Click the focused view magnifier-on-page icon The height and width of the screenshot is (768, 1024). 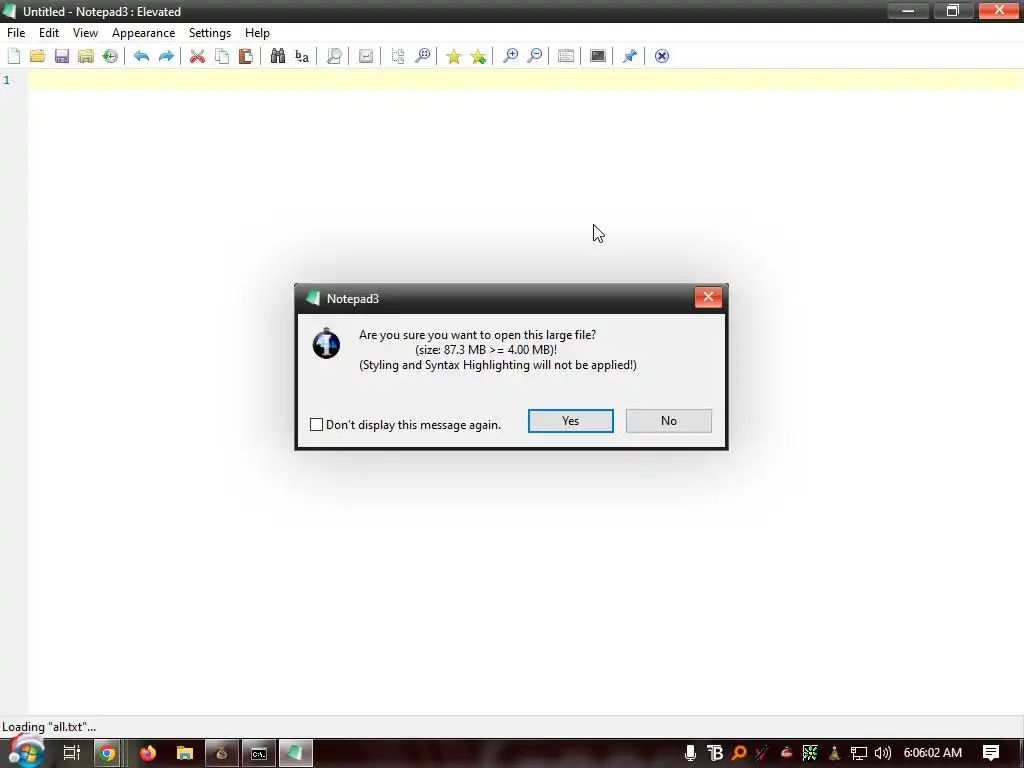334,56
